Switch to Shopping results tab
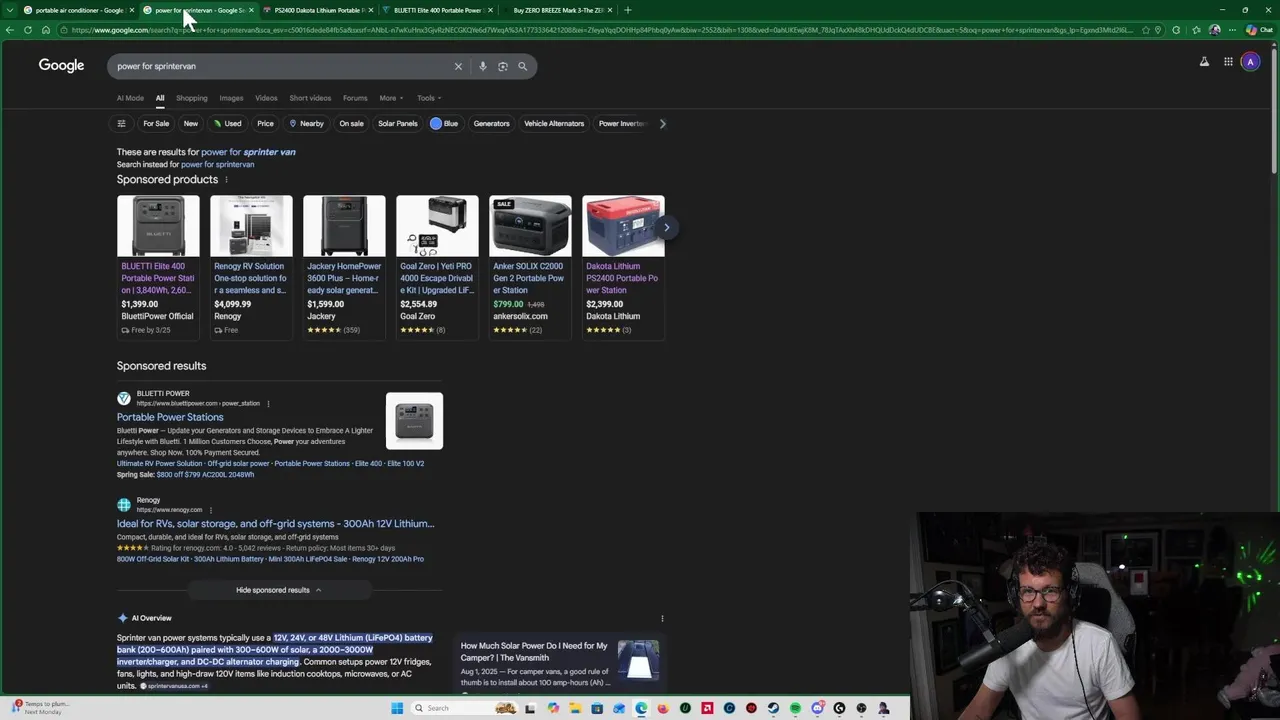This screenshot has height=720, width=1280. 192,98
